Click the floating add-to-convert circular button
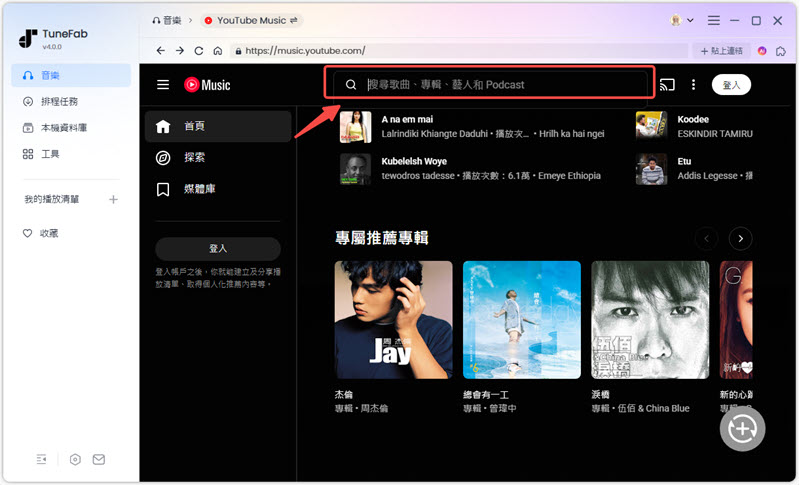The image size is (800, 485). (742, 429)
